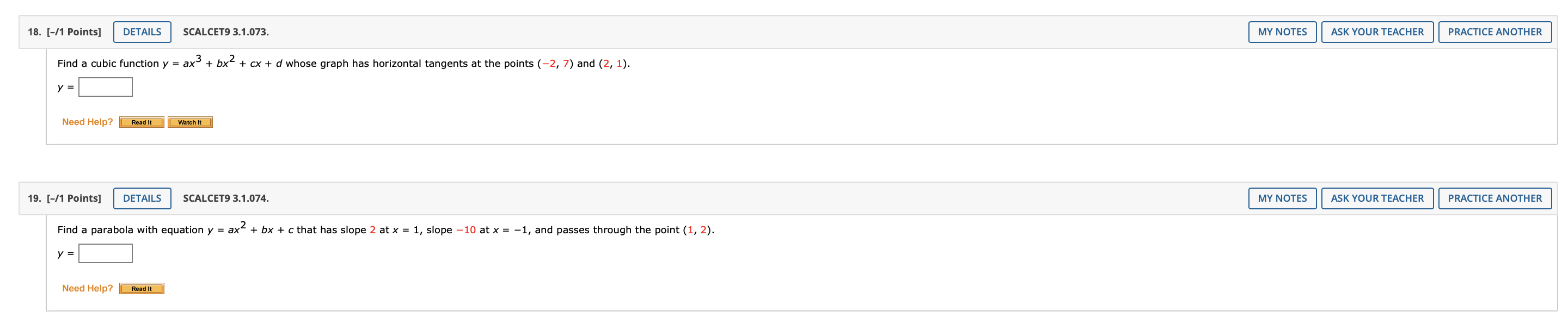Click ASK YOUR TEACHER on problem 18
The height and width of the screenshot is (317, 1568).
pyautogui.click(x=1377, y=32)
